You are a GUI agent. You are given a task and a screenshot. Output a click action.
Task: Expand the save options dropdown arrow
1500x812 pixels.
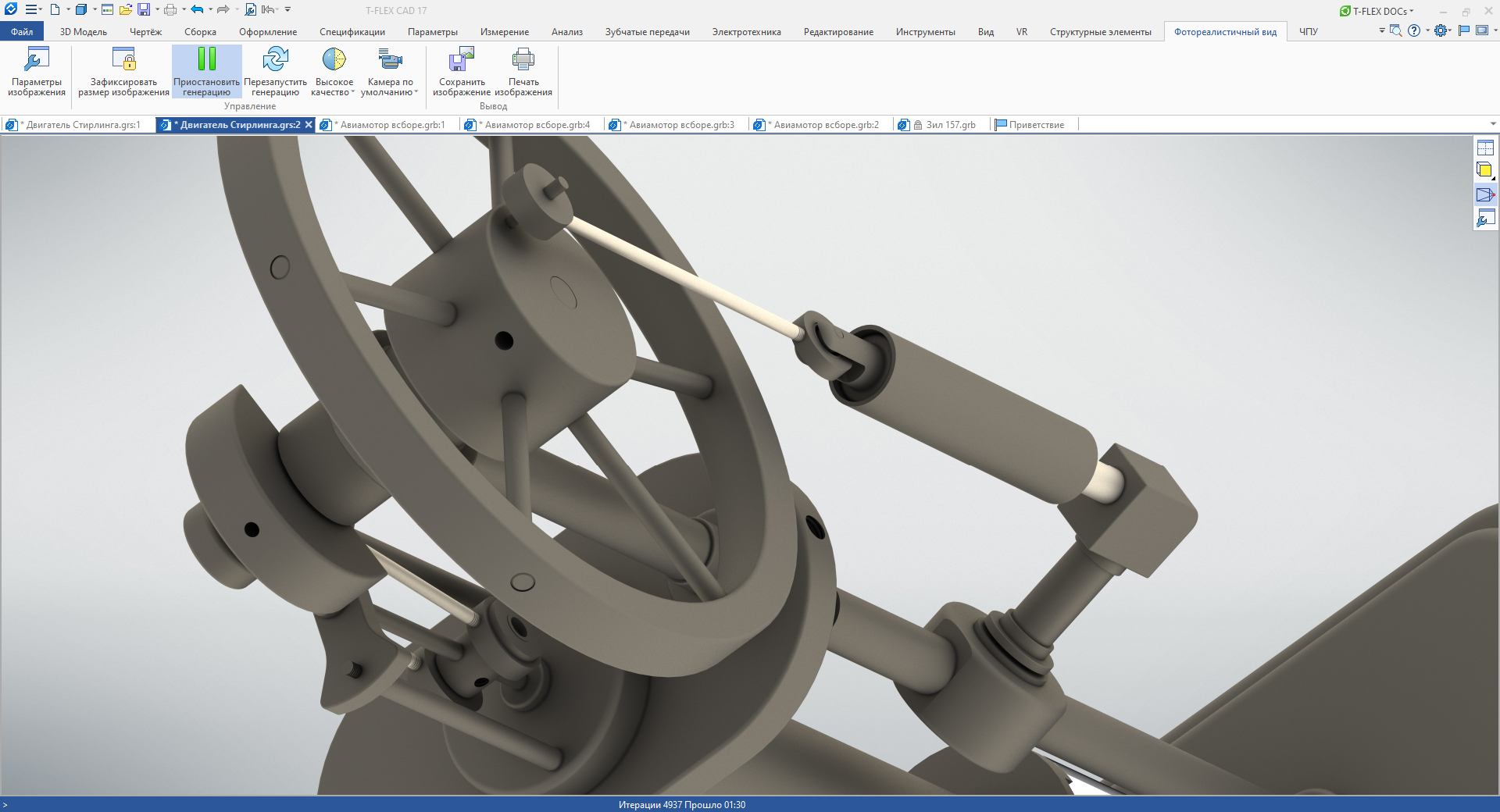pyautogui.click(x=156, y=9)
